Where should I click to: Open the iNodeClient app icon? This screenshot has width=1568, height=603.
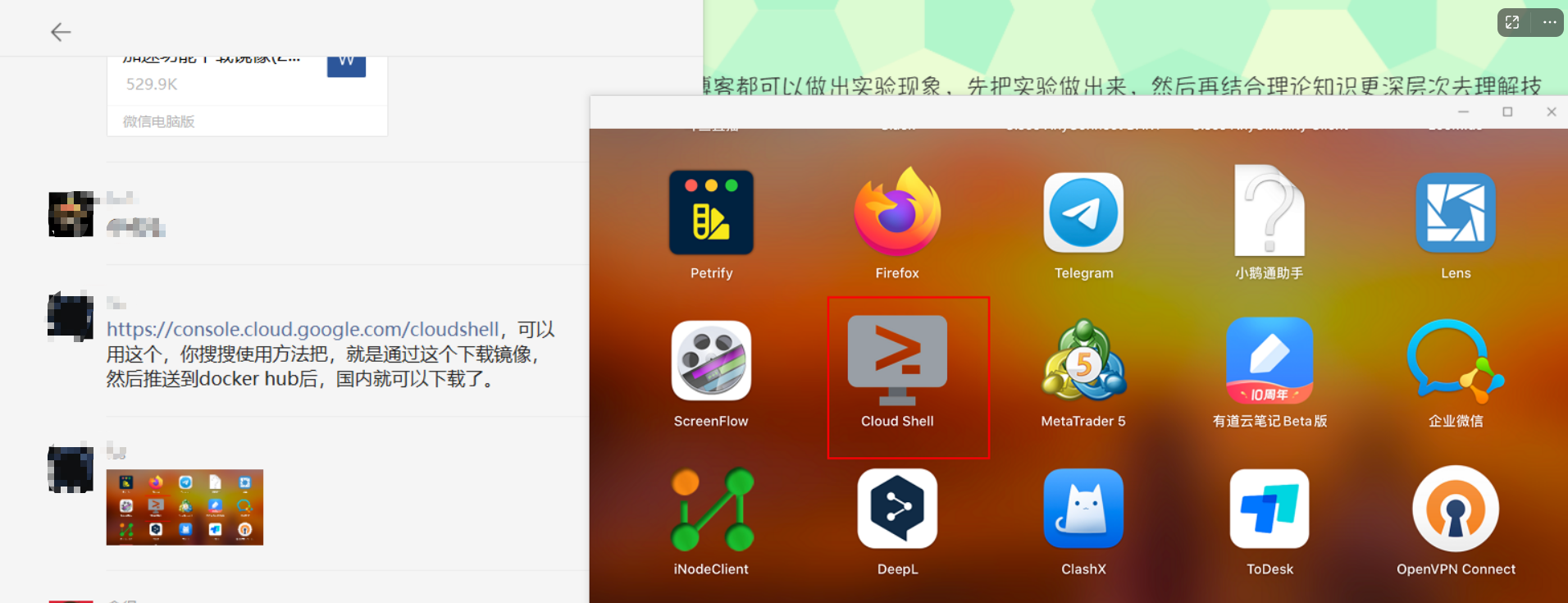coord(711,509)
